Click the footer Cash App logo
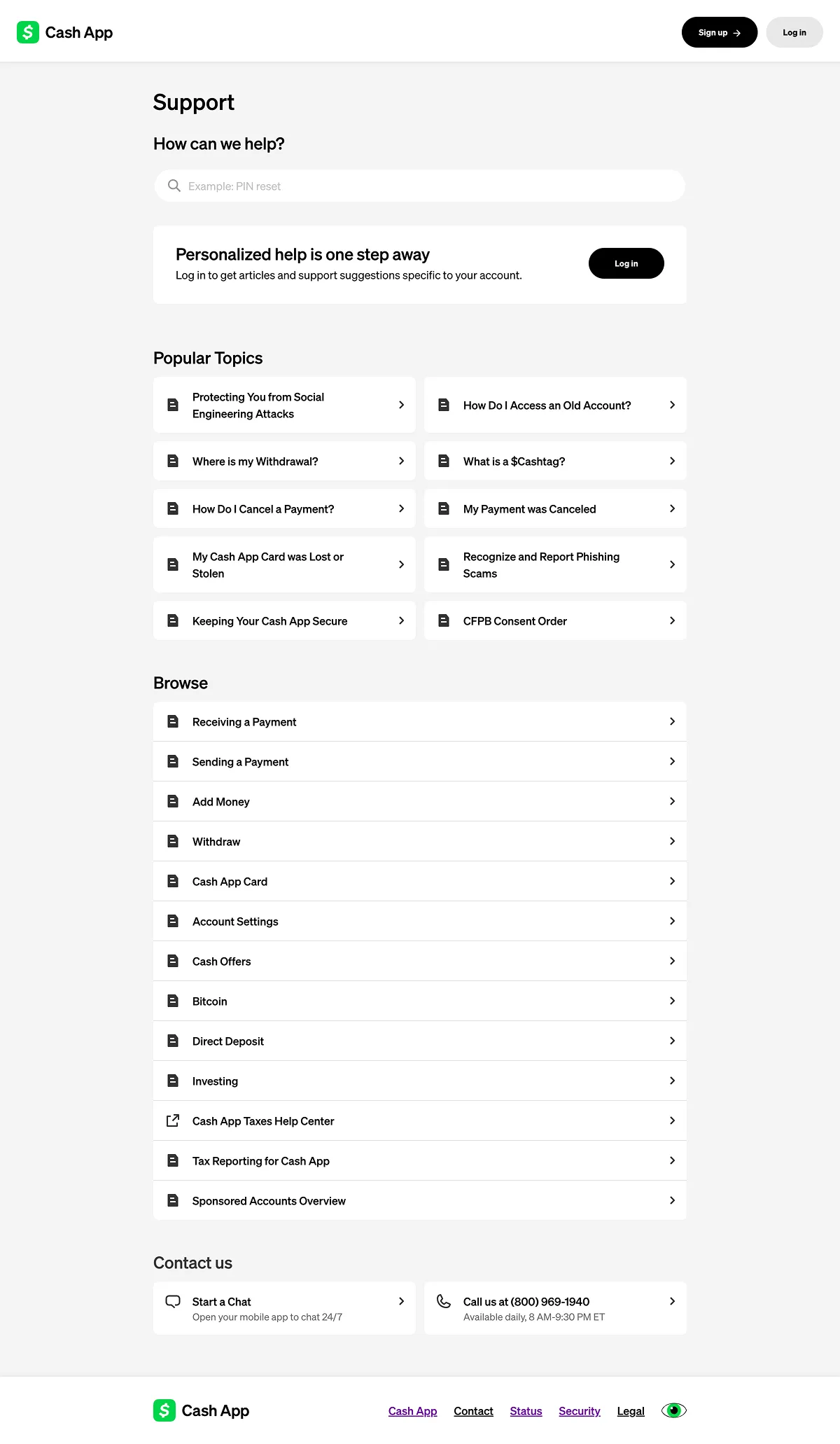The image size is (840, 1444). tap(201, 1410)
